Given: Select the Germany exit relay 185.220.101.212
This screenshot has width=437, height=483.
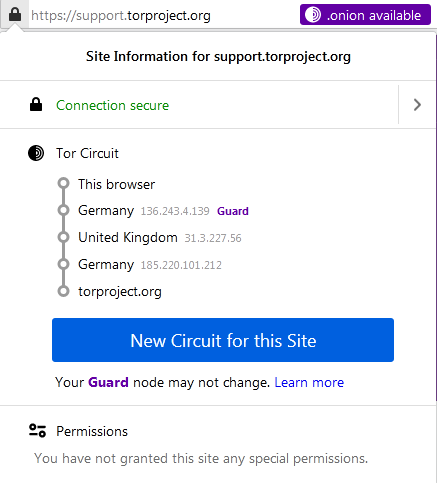Looking at the screenshot, I should coord(150,265).
